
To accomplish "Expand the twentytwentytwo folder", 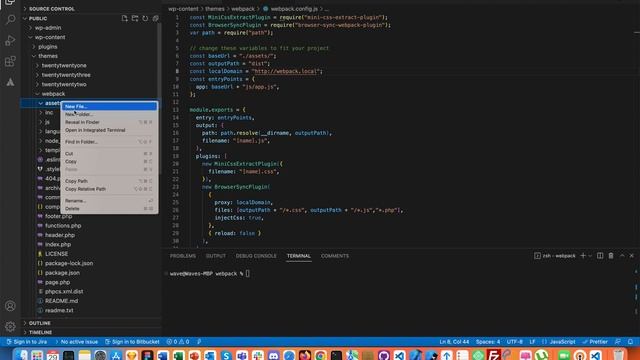I will point(64,84).
